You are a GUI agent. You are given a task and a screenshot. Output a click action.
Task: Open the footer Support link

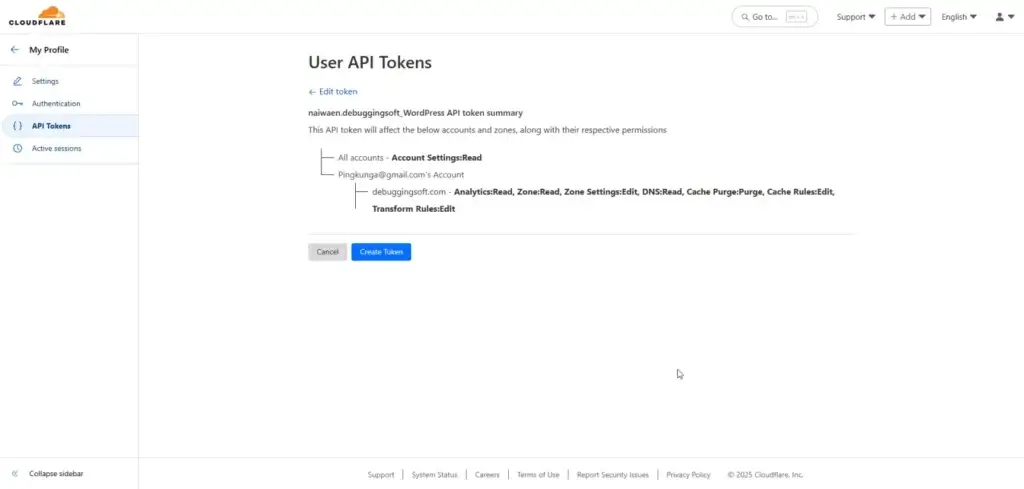pyautogui.click(x=381, y=475)
